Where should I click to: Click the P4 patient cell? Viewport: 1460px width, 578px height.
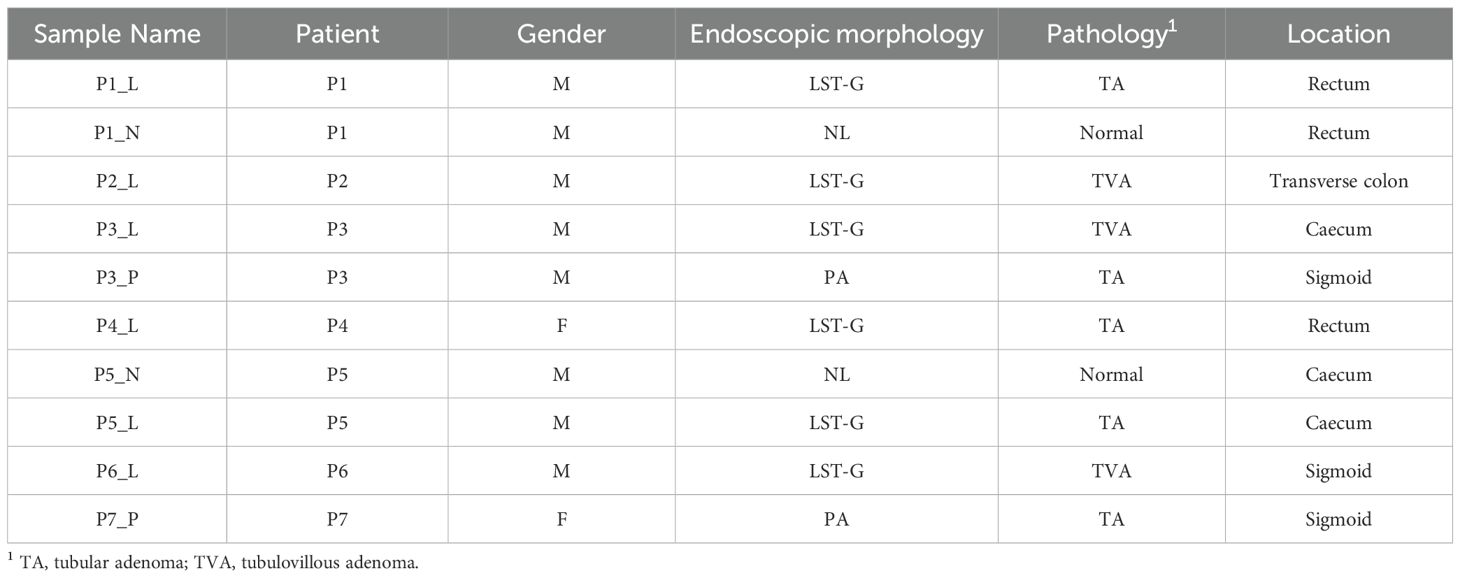[337, 325]
